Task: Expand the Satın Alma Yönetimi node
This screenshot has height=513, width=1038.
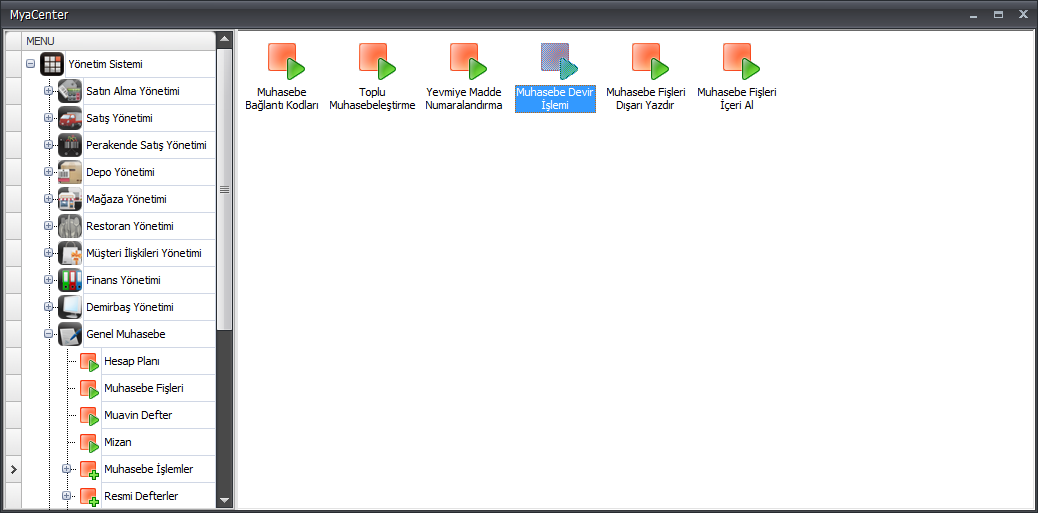Action: (48, 91)
